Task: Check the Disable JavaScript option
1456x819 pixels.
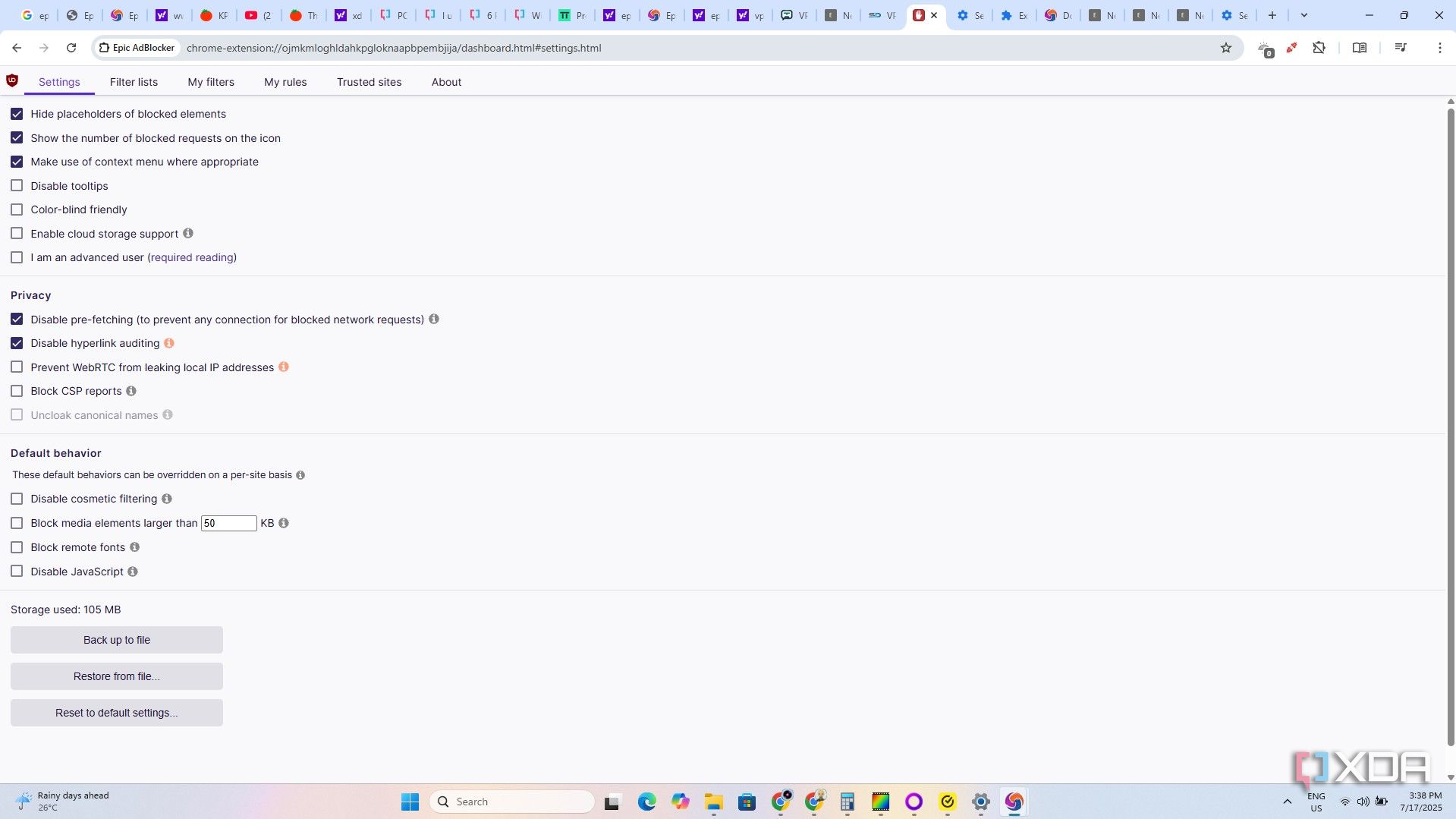Action: coord(17,572)
